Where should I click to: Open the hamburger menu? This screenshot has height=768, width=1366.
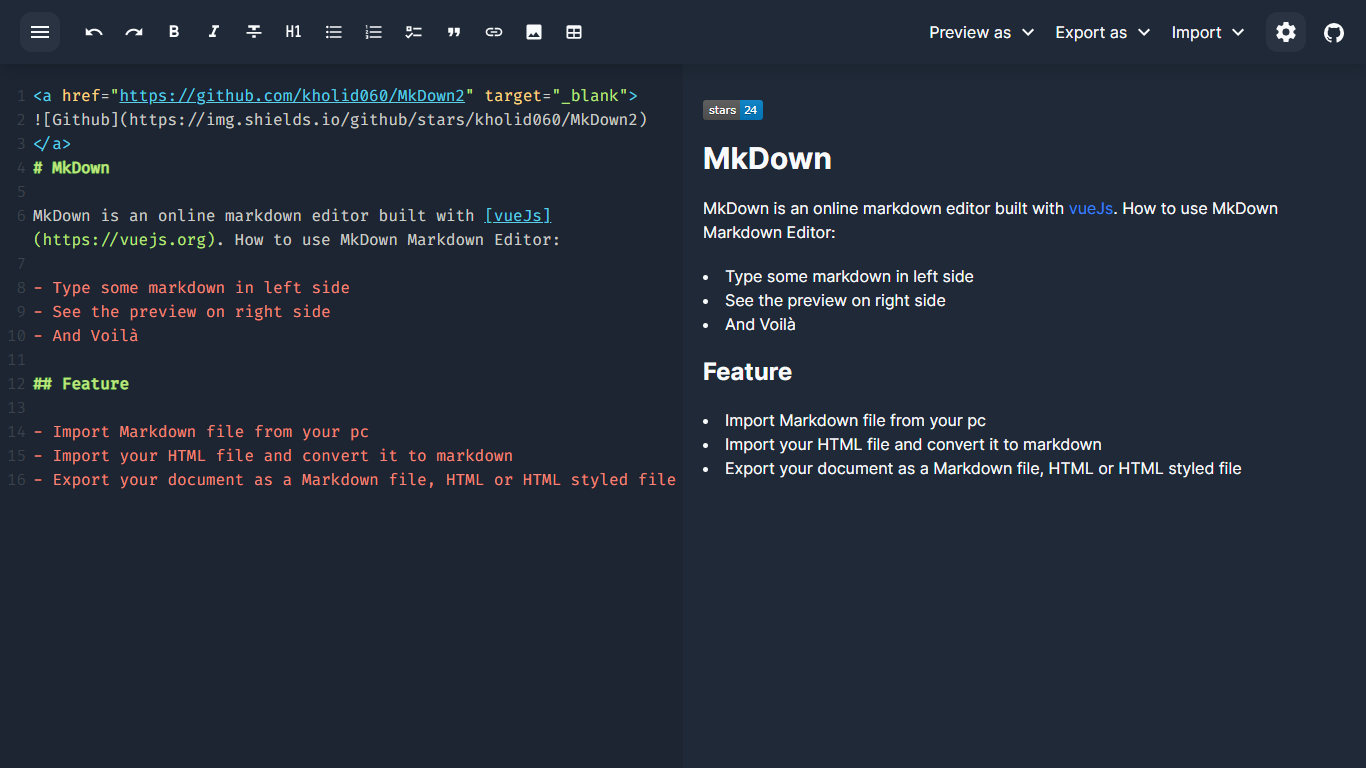40,32
